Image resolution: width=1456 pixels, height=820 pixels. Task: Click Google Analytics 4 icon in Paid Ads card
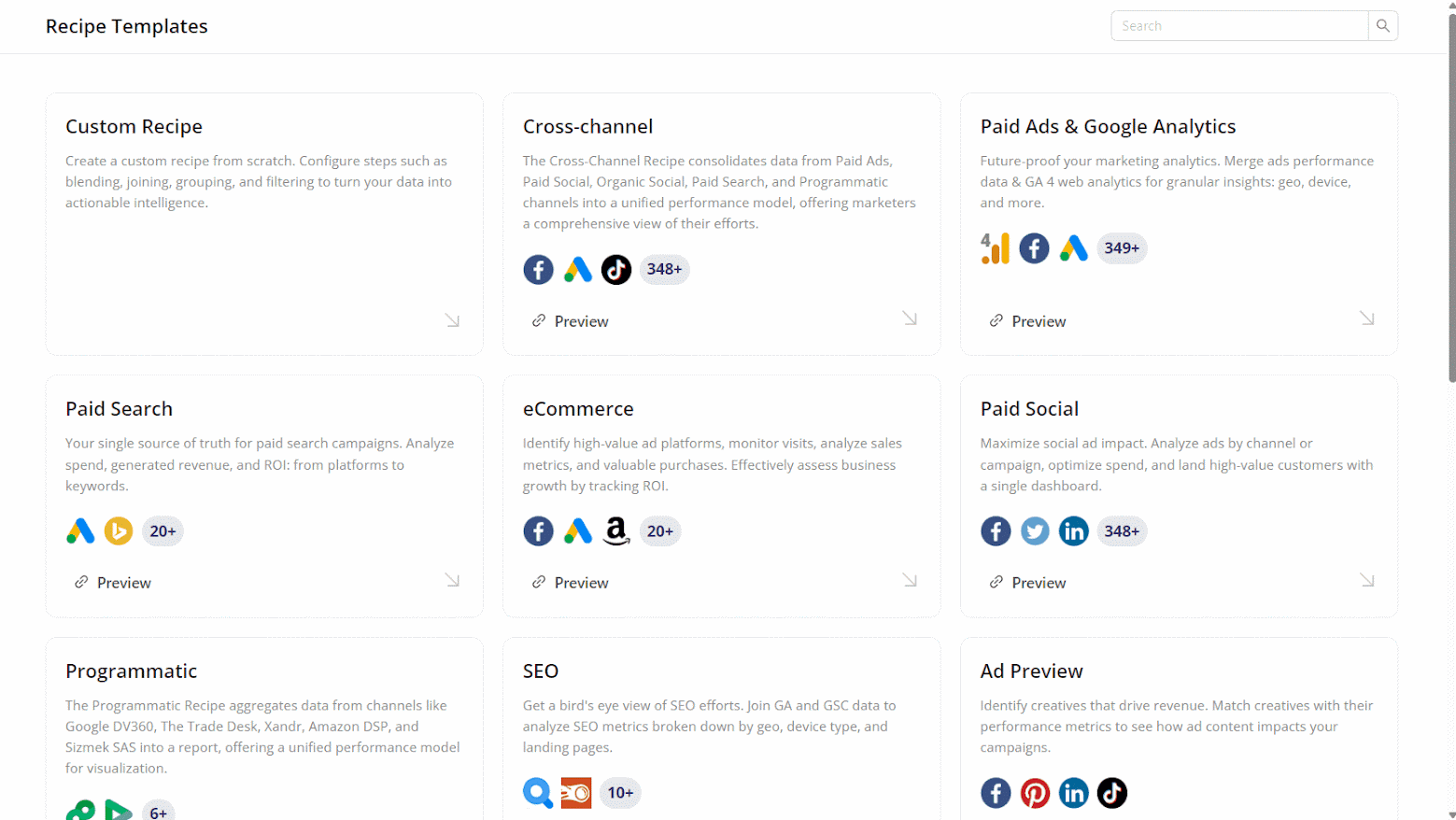tap(995, 248)
